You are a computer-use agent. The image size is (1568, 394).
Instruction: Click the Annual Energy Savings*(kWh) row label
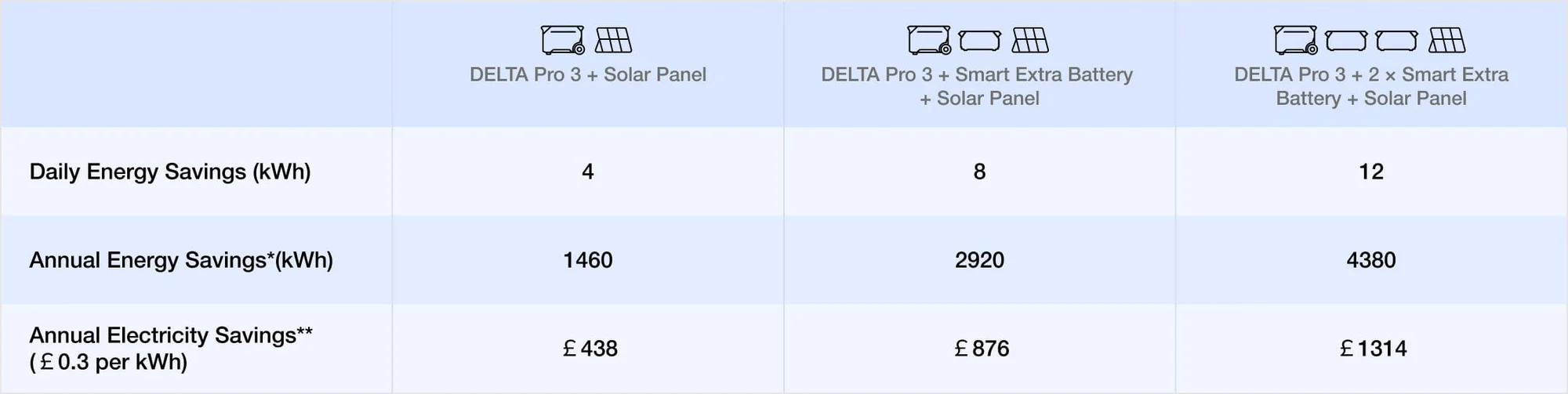(x=181, y=260)
